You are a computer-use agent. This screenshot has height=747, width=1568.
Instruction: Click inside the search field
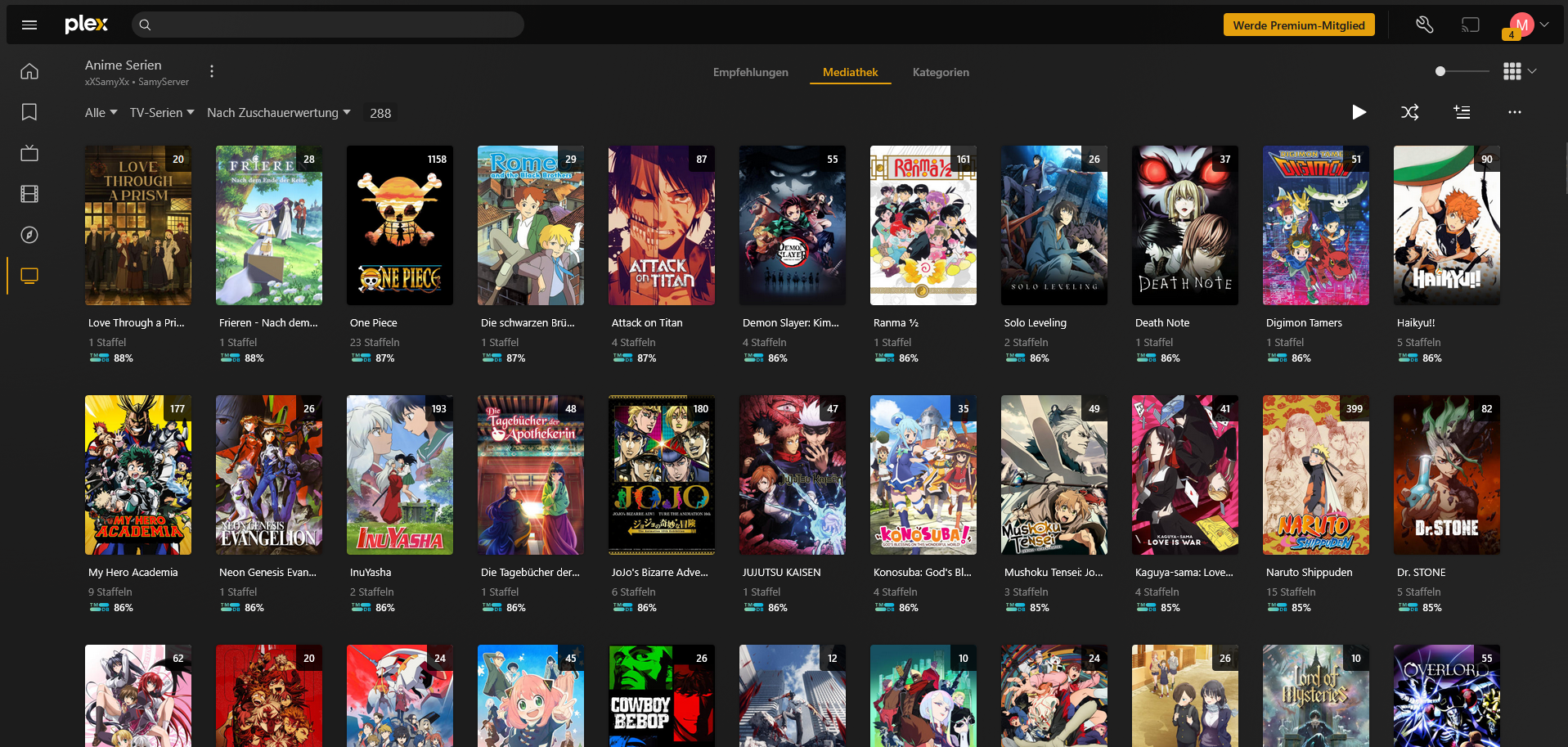click(x=328, y=25)
